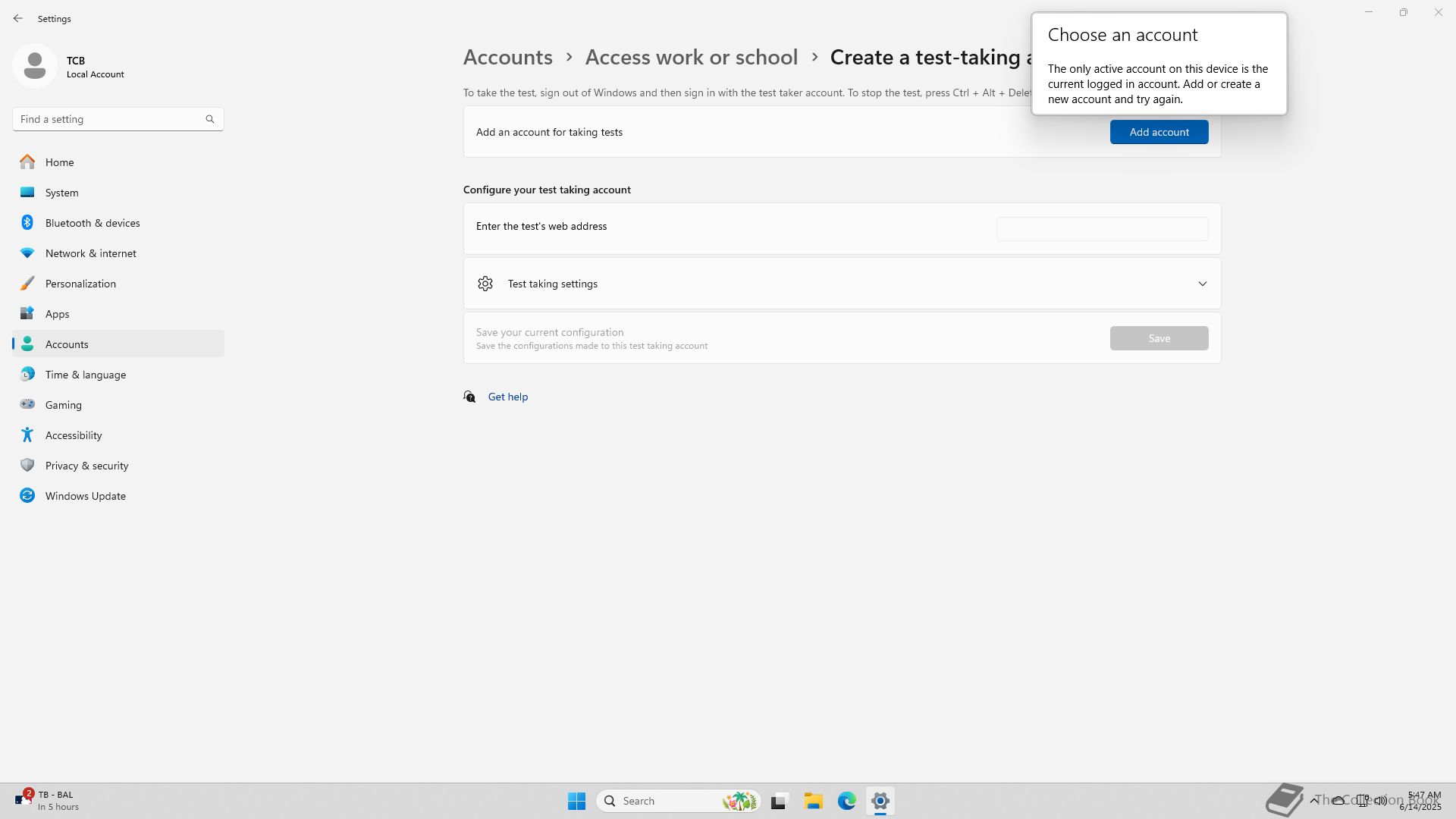Open Network & internet settings
The height and width of the screenshot is (819, 1456).
click(x=90, y=253)
